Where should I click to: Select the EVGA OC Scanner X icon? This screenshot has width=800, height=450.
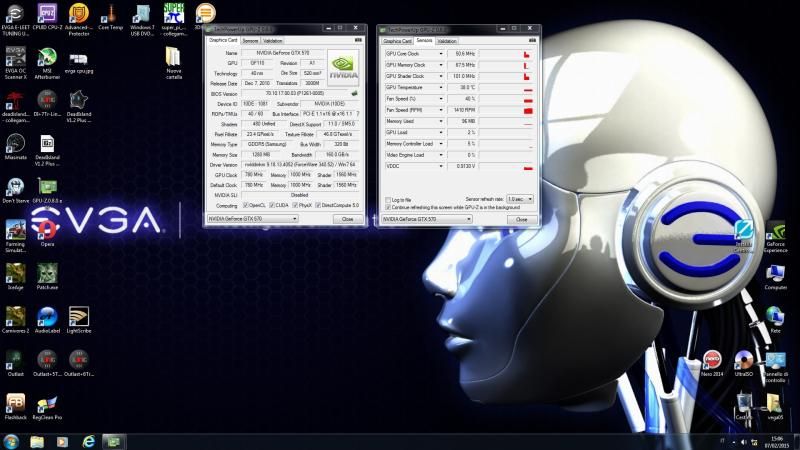(x=15, y=63)
